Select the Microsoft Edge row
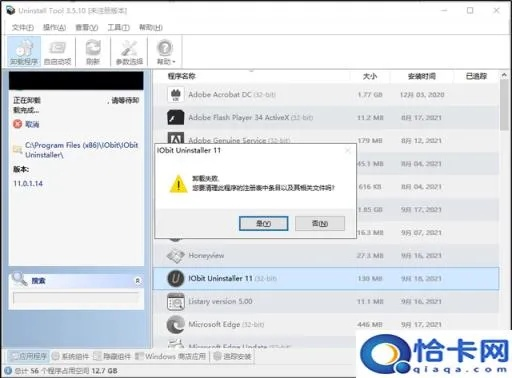512x378 pixels. tap(326, 324)
